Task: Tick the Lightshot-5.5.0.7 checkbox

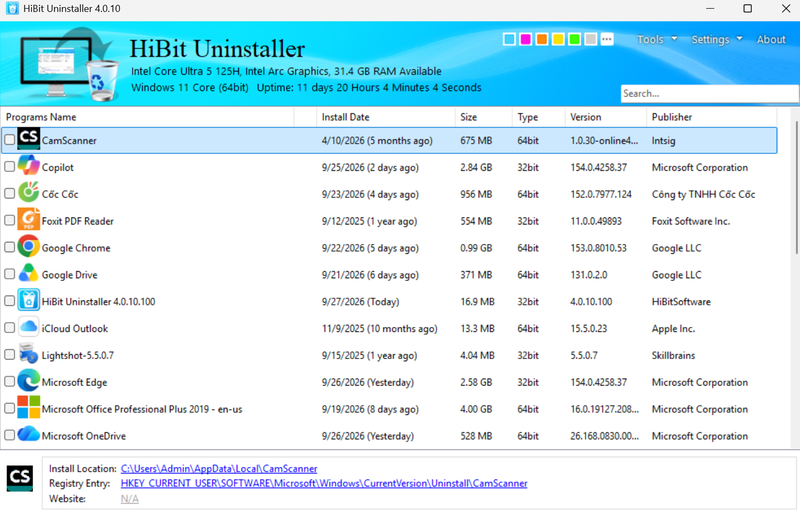Action: tap(9, 354)
